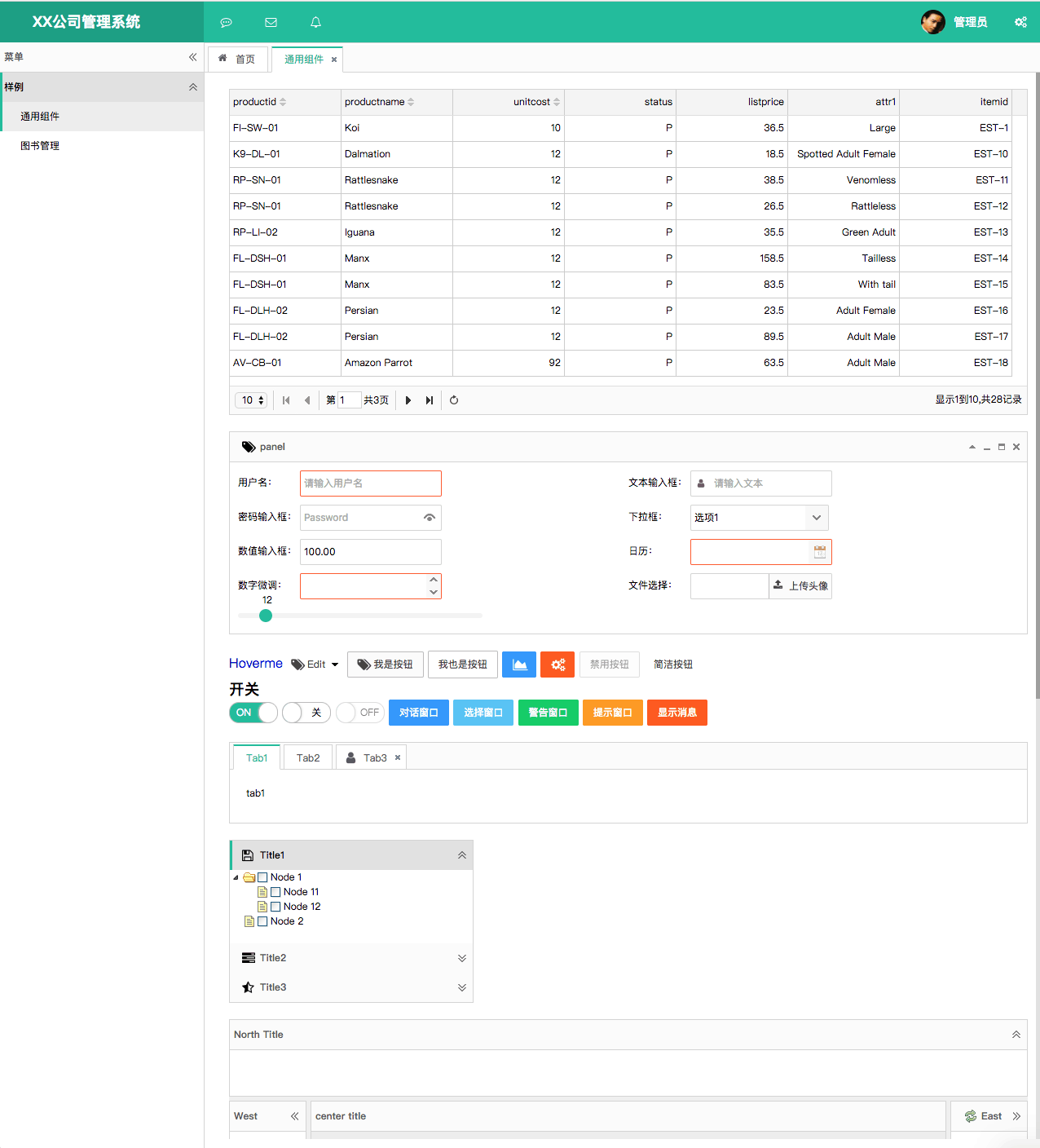The image size is (1040, 1148).
Task: Click the 用户名 input field
Action: pyautogui.click(x=371, y=483)
